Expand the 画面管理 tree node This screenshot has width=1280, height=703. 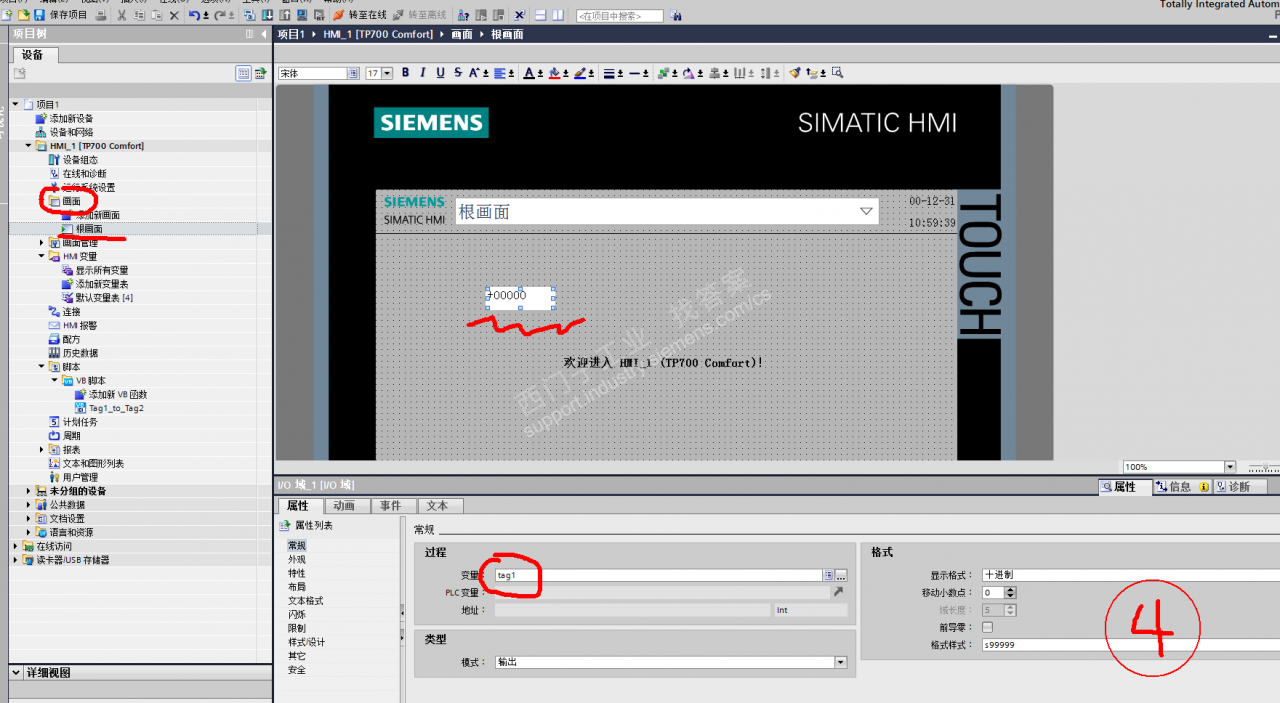[42, 243]
